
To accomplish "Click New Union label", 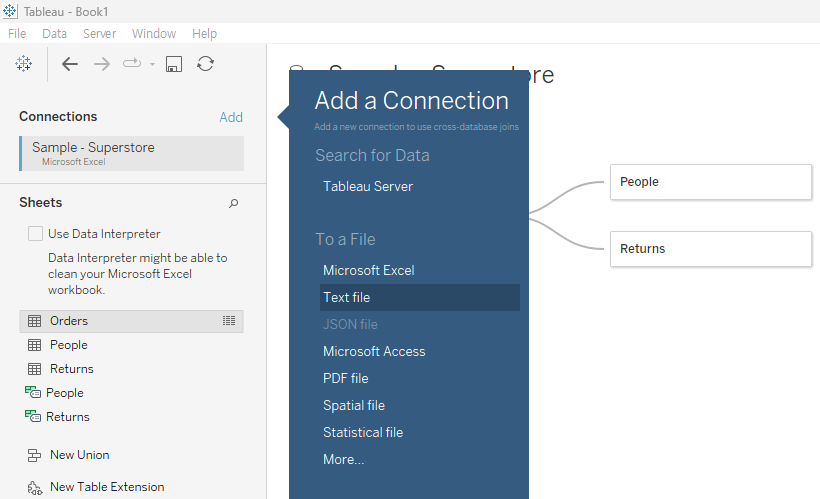I will [x=79, y=455].
